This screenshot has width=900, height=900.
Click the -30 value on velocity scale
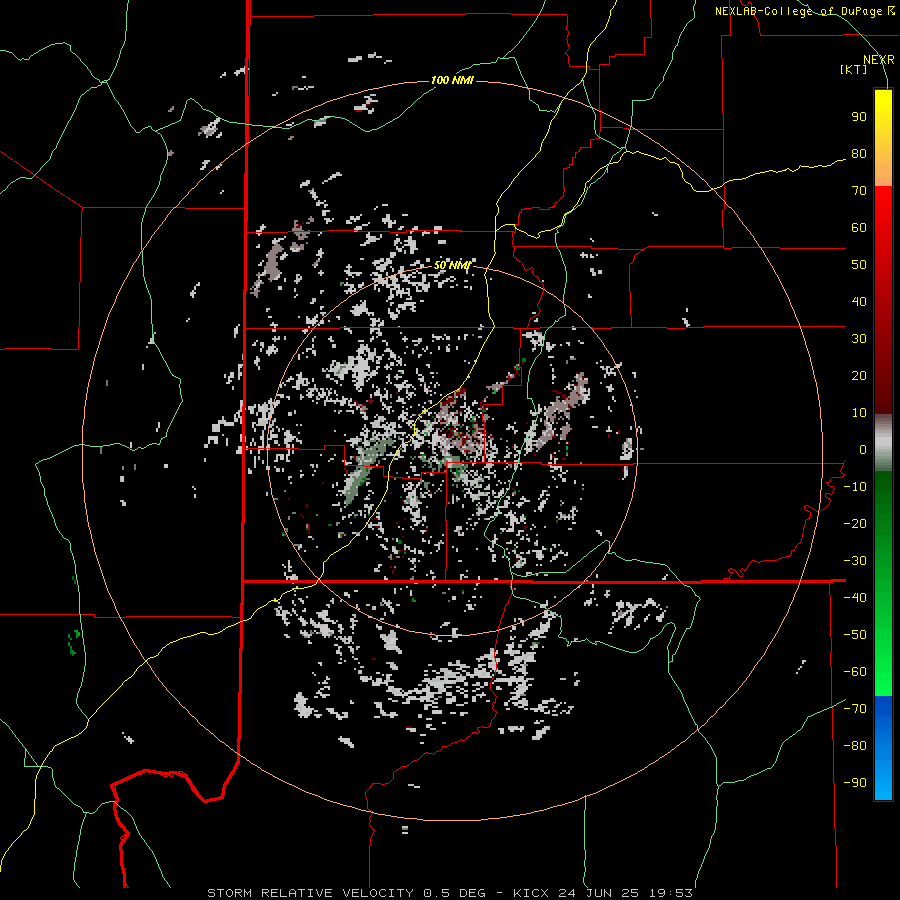coord(855,561)
